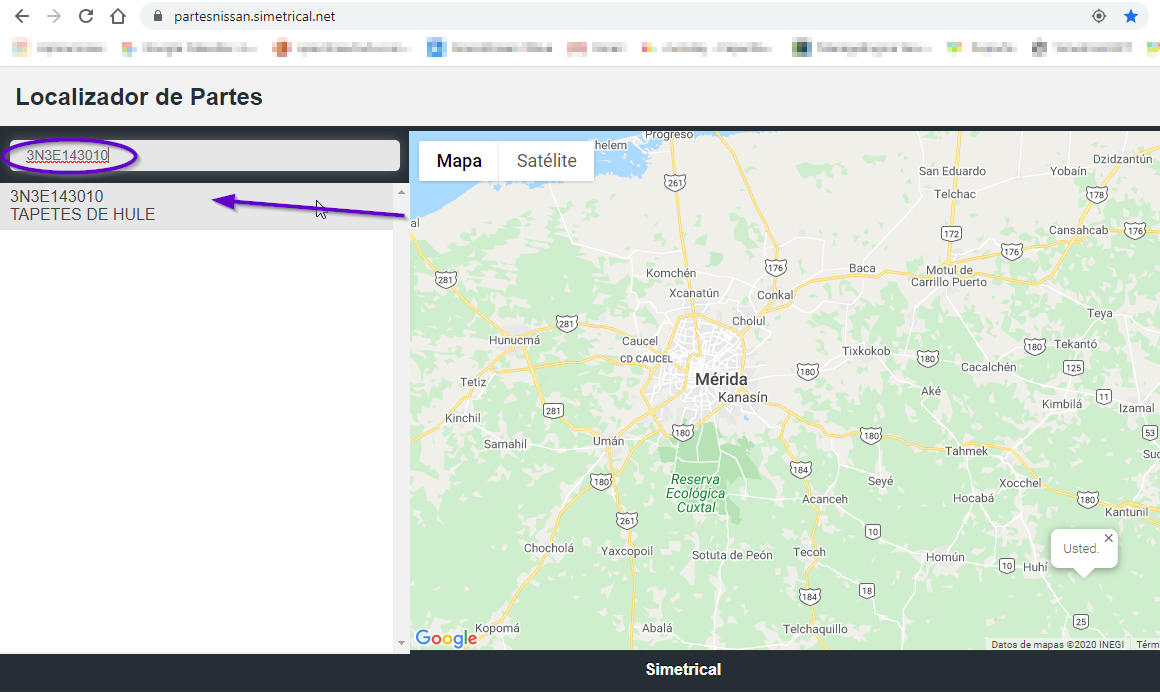Screen dimensions: 1160x692
Task: Click the Caucel label on map
Action: [640, 341]
